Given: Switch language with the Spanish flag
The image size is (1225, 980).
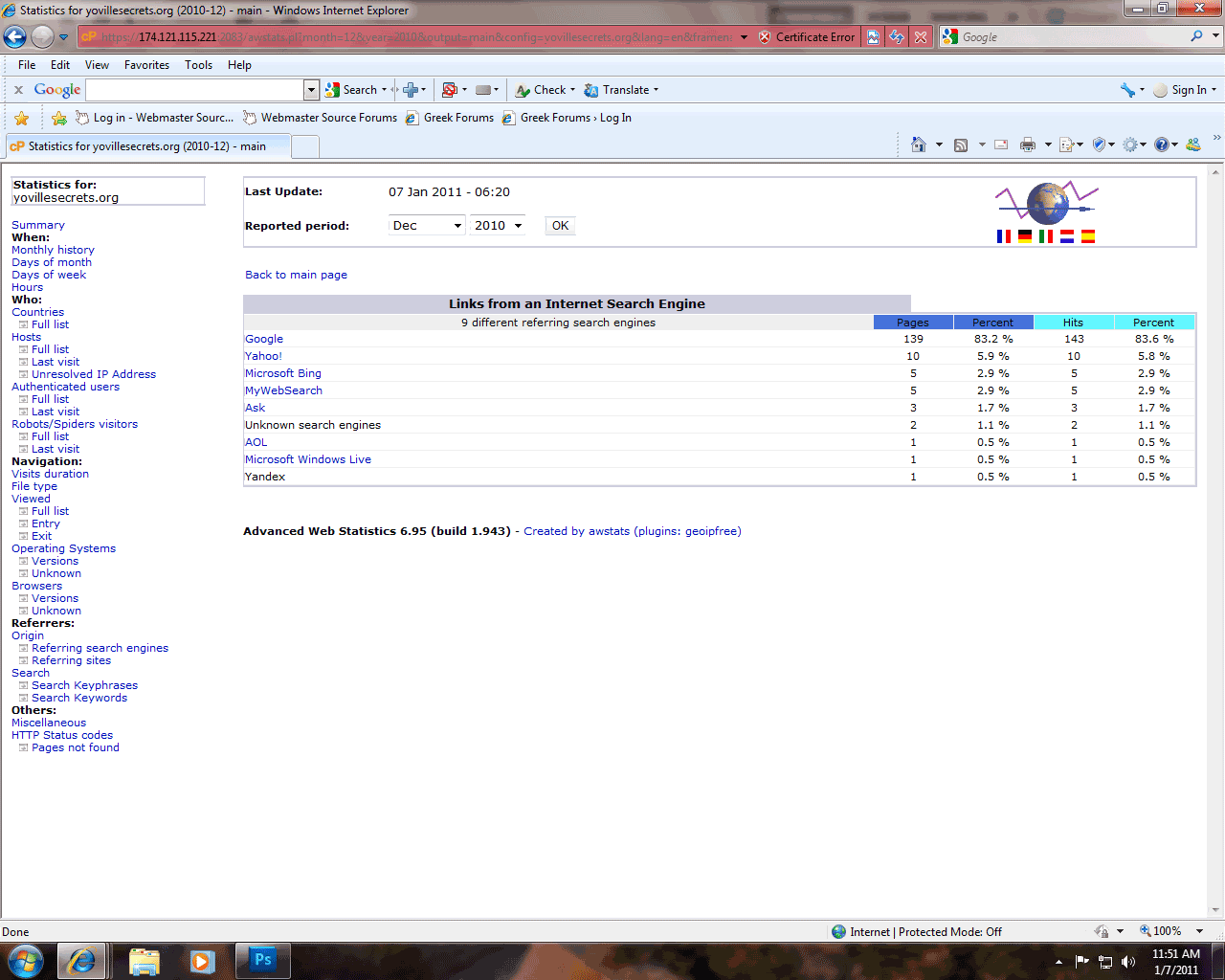Looking at the screenshot, I should coord(1088,236).
